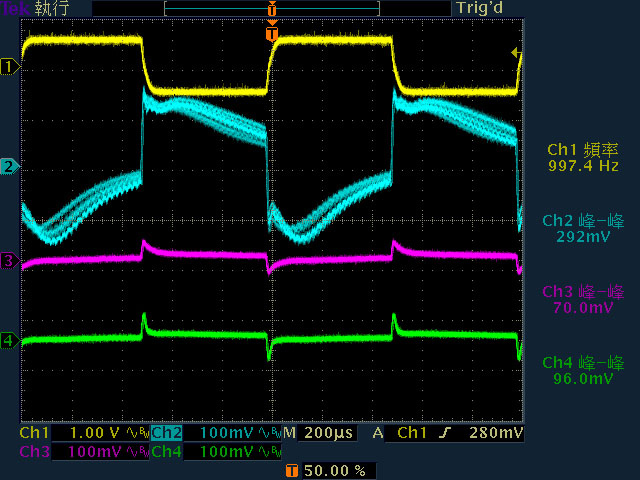Click the Ch1 yellow ground marker
Image resolution: width=640 pixels, height=480 pixels.
tap(10, 67)
